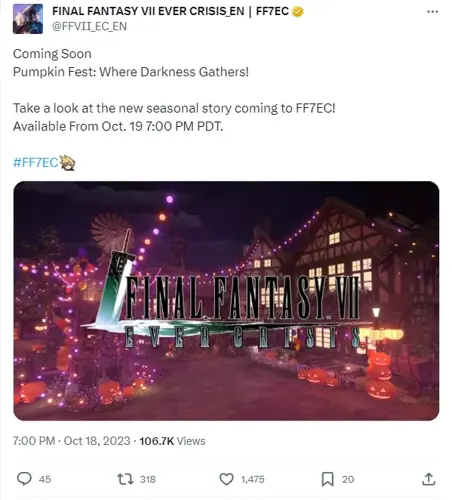This screenshot has height=500, width=452.
Task: Click the repost arrows icon
Action: pos(125,479)
